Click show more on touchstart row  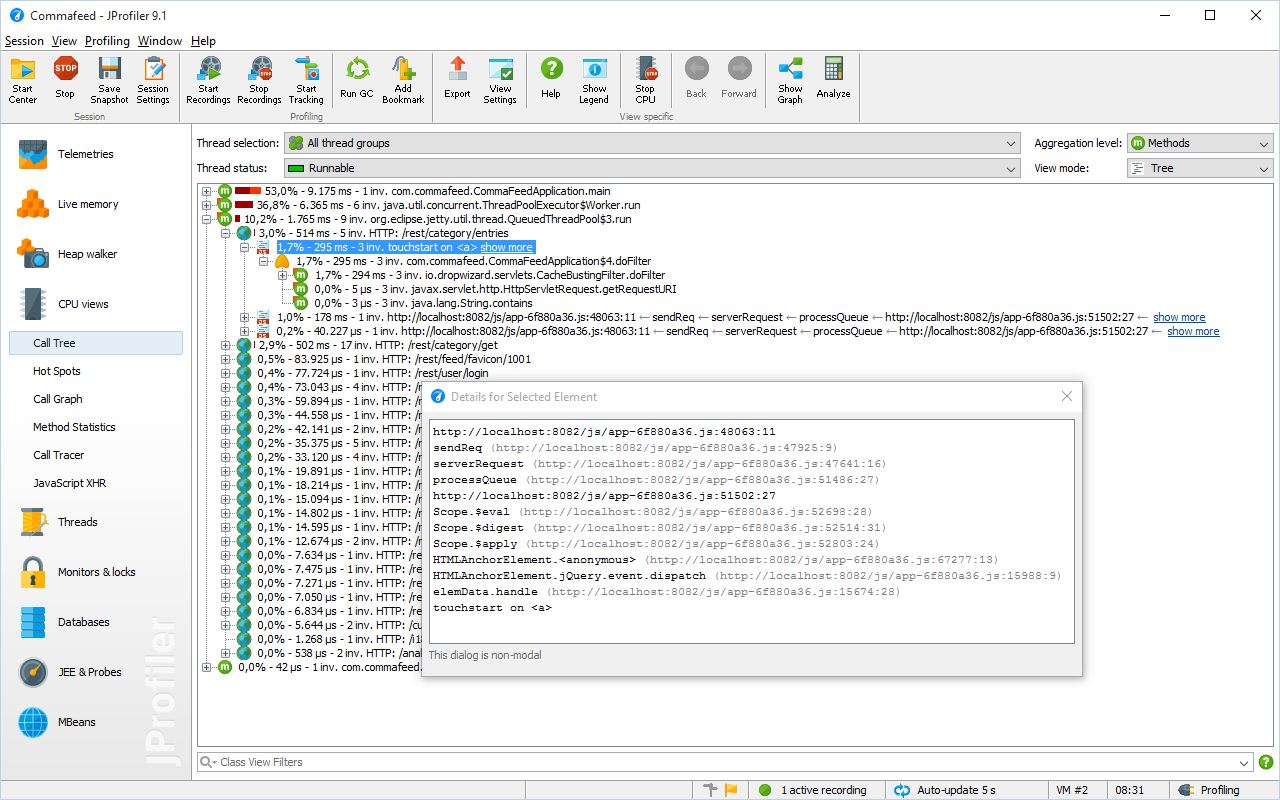pyautogui.click(x=506, y=247)
